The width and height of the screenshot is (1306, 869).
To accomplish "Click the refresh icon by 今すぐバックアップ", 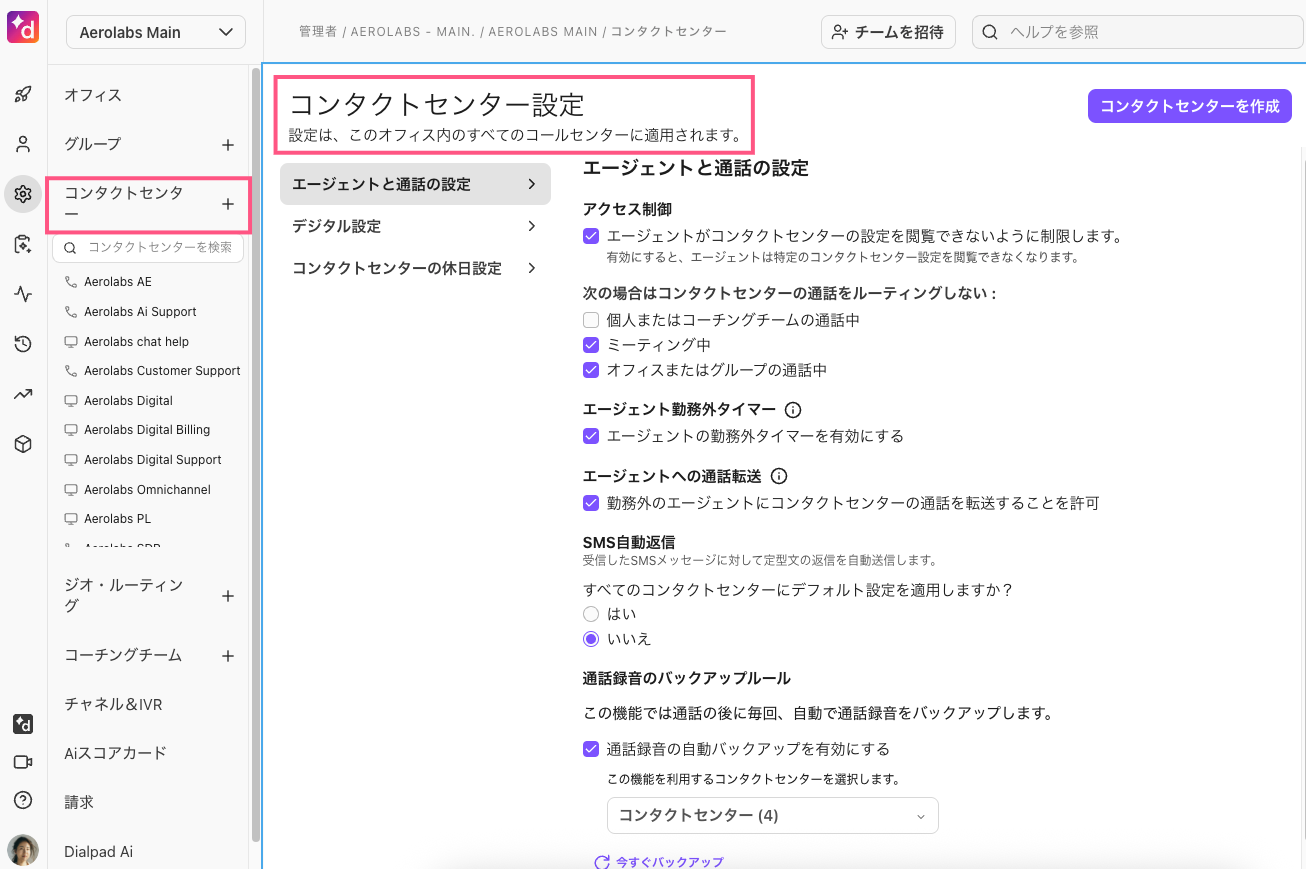I will click(602, 862).
